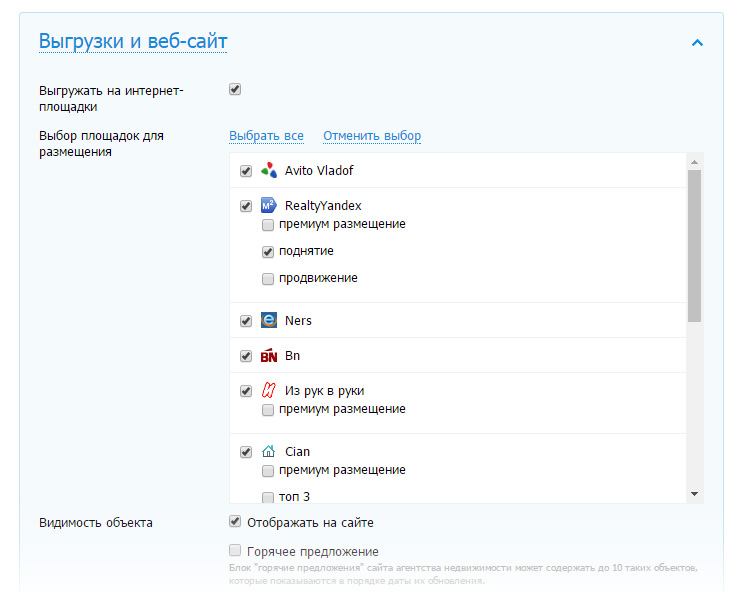Click the platform list scrollbar thumb
Screen dimensions: 746x592
click(695, 246)
